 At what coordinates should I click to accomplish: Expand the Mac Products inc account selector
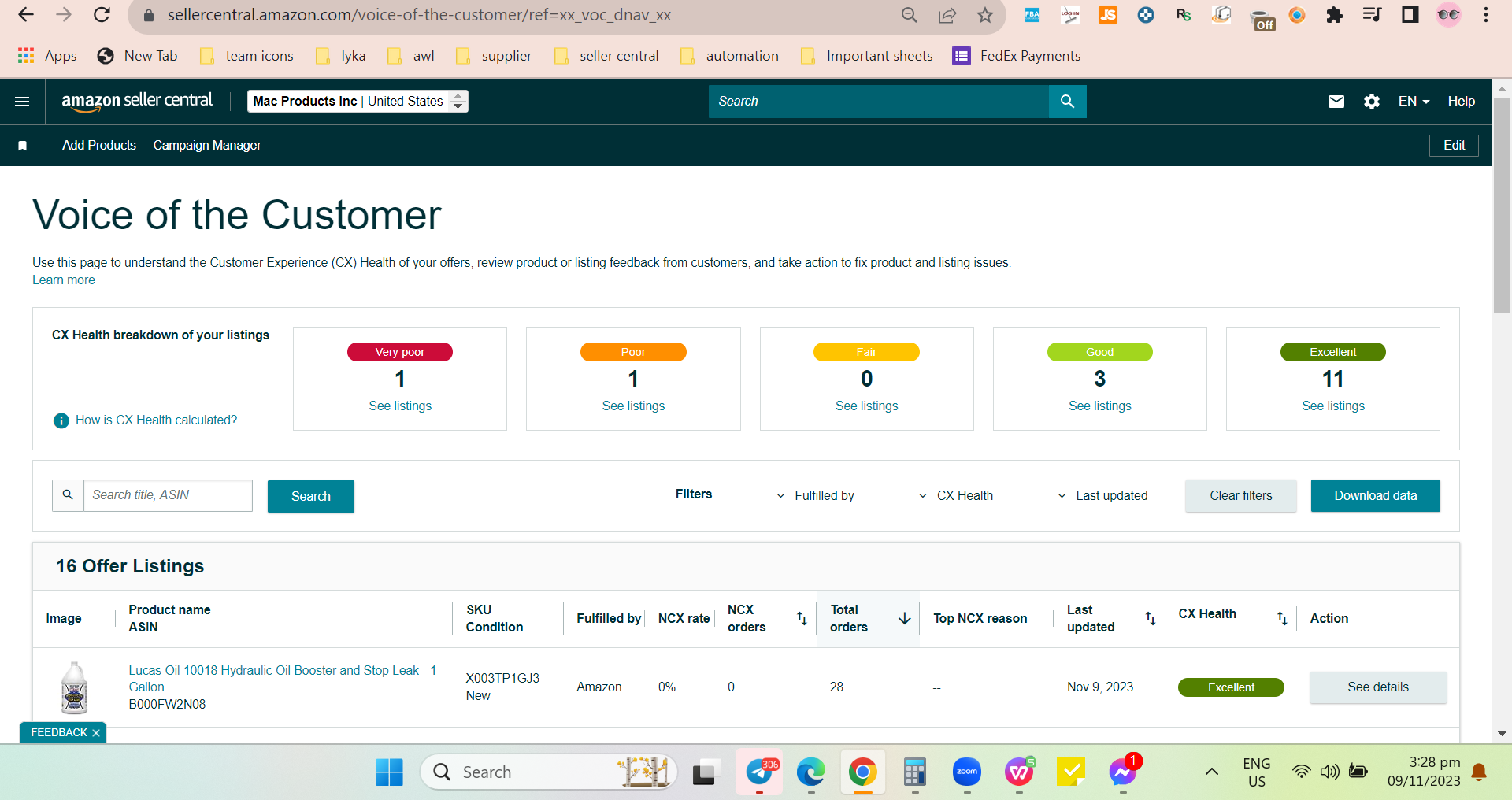coord(358,102)
